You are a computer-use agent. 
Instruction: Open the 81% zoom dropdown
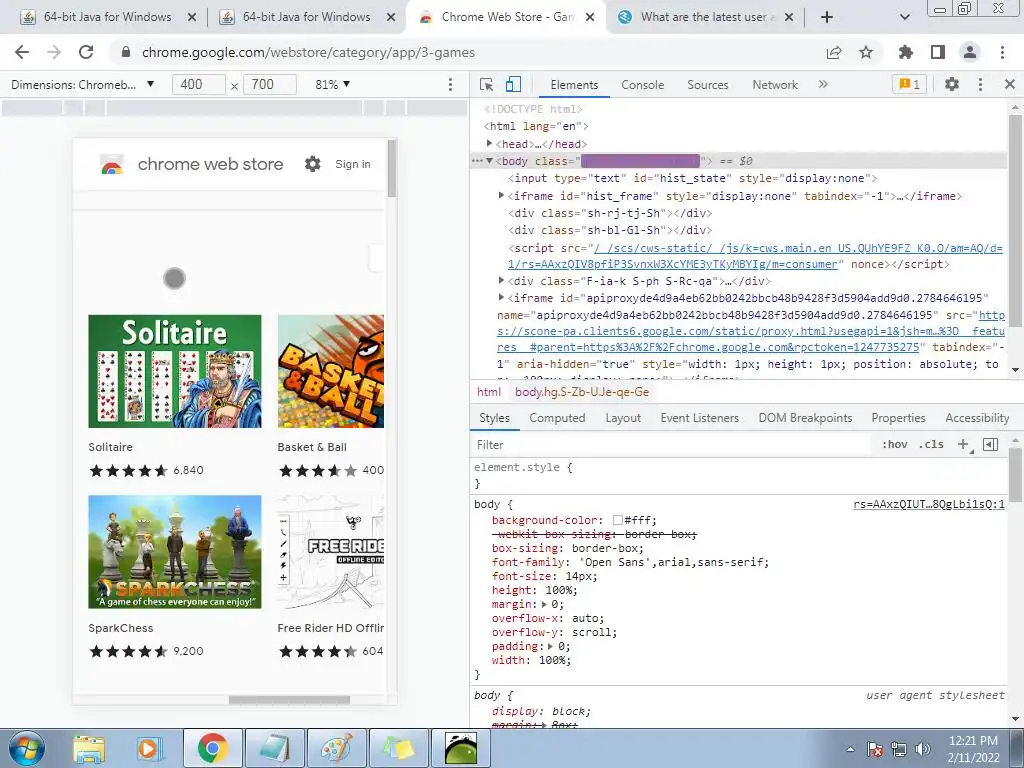332,84
